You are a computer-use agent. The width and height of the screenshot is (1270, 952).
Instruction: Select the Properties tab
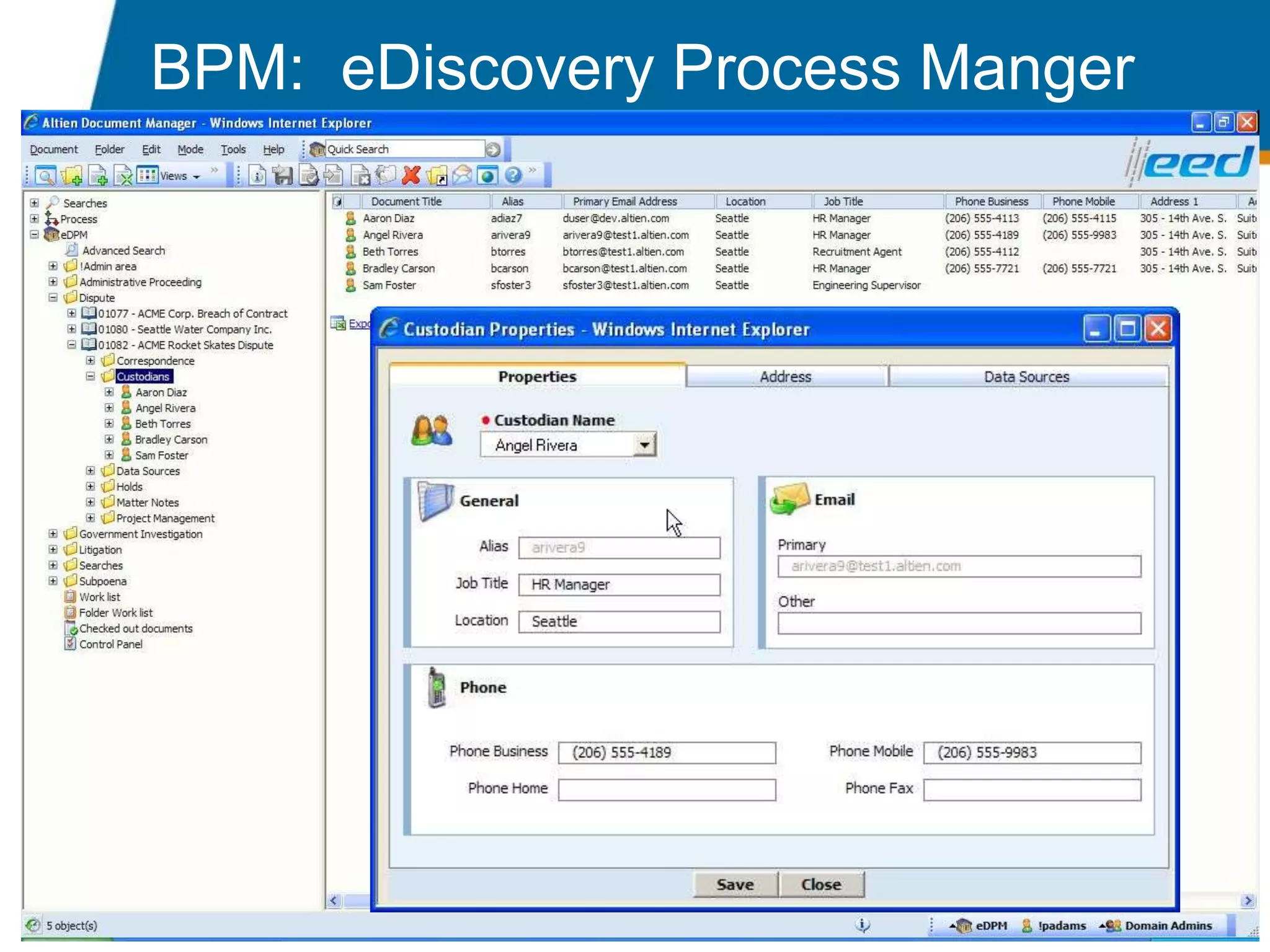tap(538, 376)
